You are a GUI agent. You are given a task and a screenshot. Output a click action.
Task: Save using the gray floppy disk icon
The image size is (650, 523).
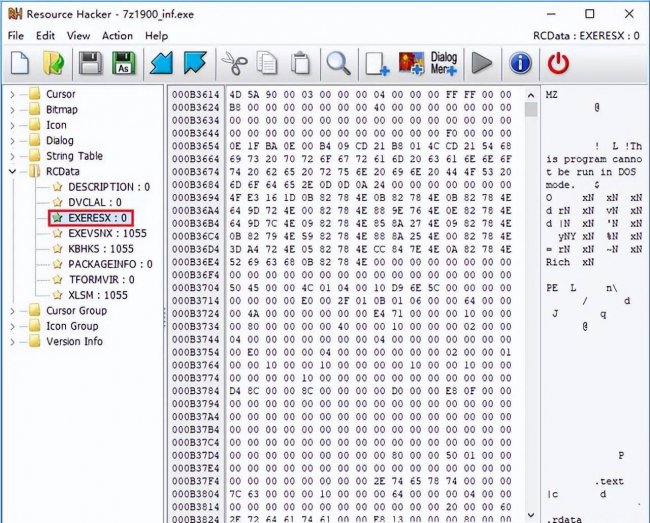point(90,63)
